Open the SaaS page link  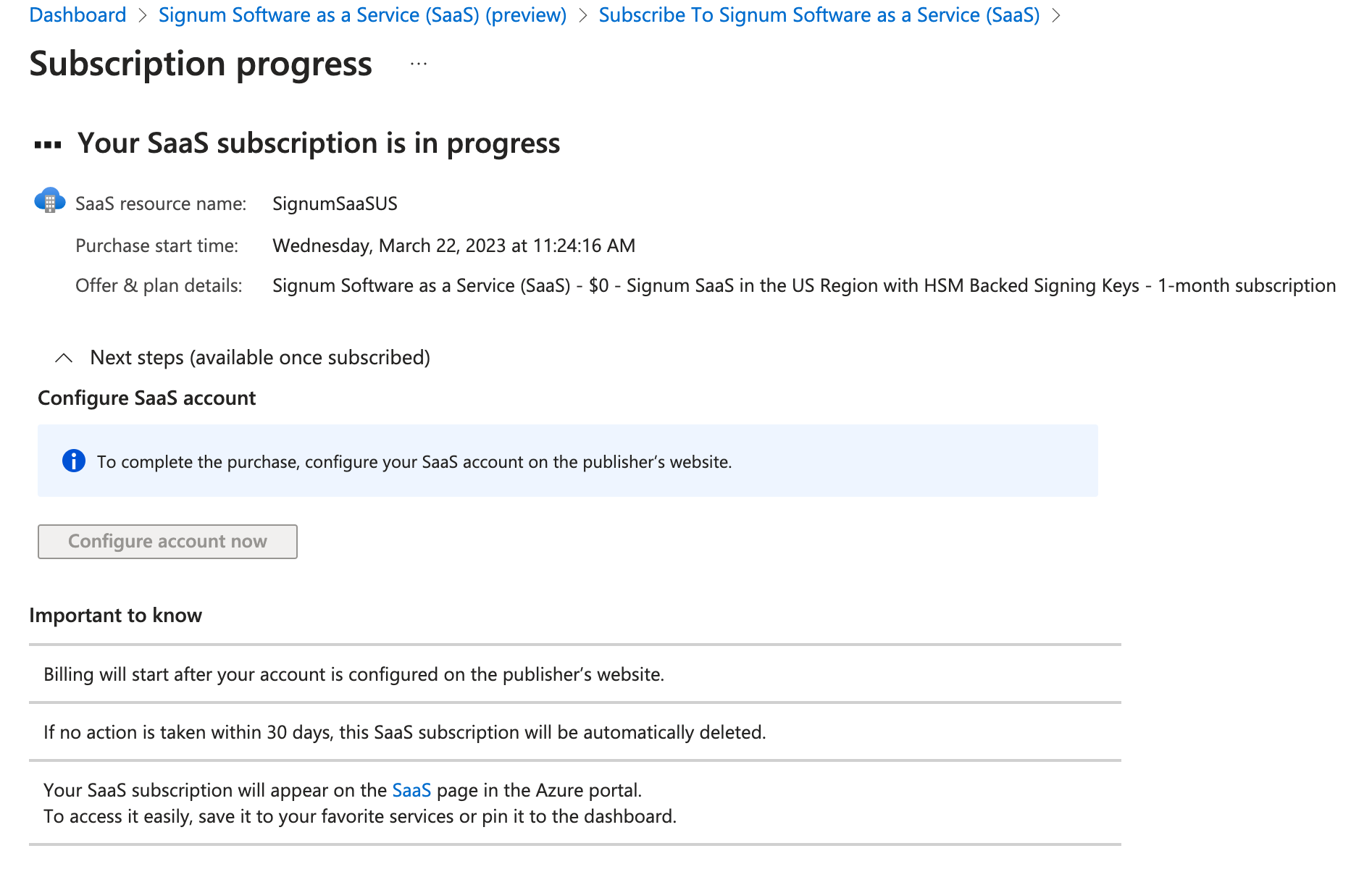pyautogui.click(x=411, y=790)
